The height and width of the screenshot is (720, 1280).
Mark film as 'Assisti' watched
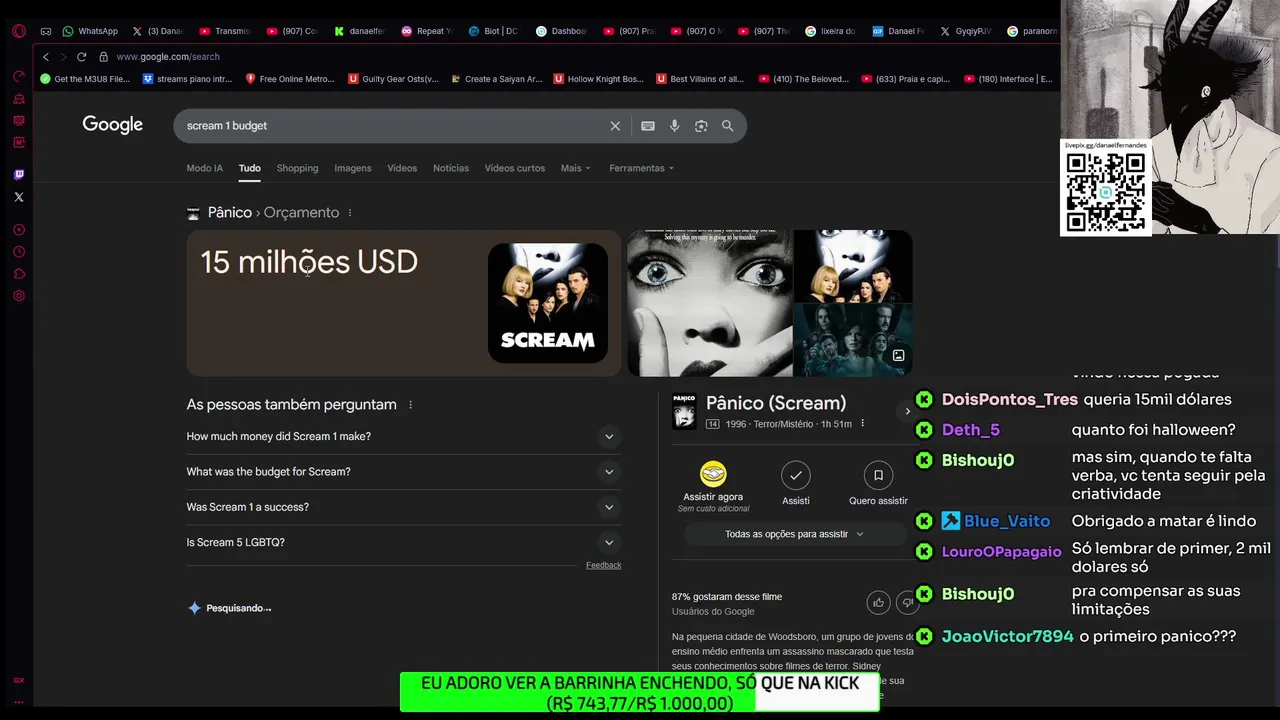point(796,475)
